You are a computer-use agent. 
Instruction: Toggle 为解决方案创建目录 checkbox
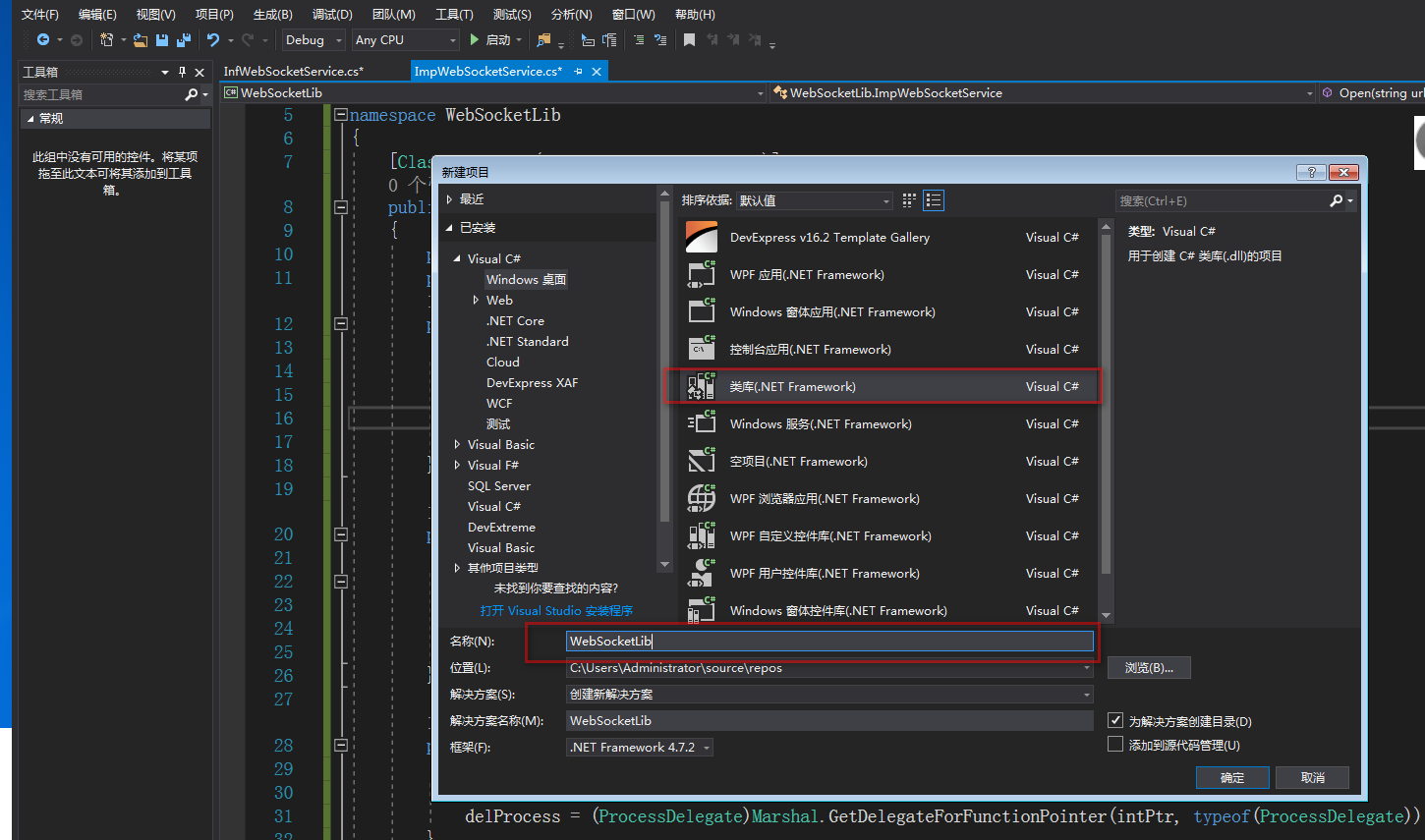pyautogui.click(x=1115, y=720)
